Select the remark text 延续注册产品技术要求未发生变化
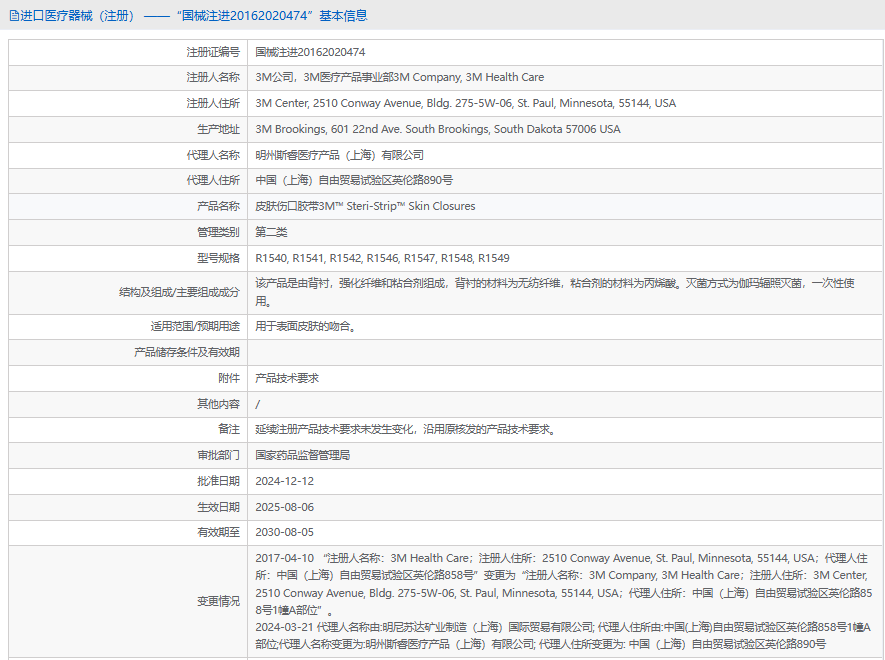Viewport: 885px width, 660px height. [405, 430]
